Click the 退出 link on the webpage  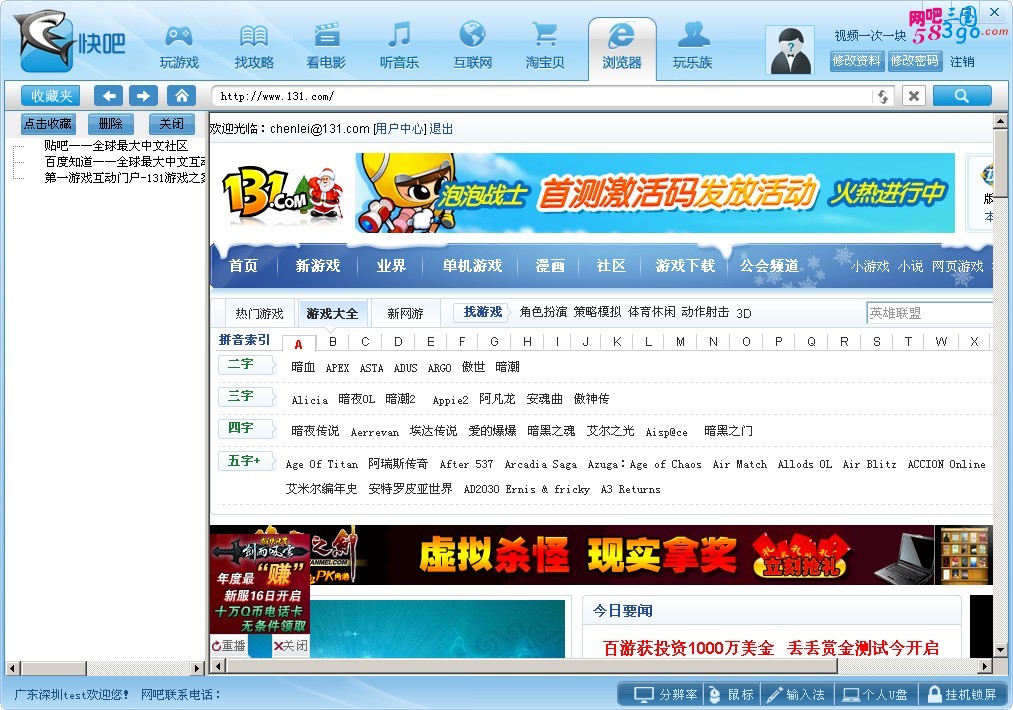[441, 129]
